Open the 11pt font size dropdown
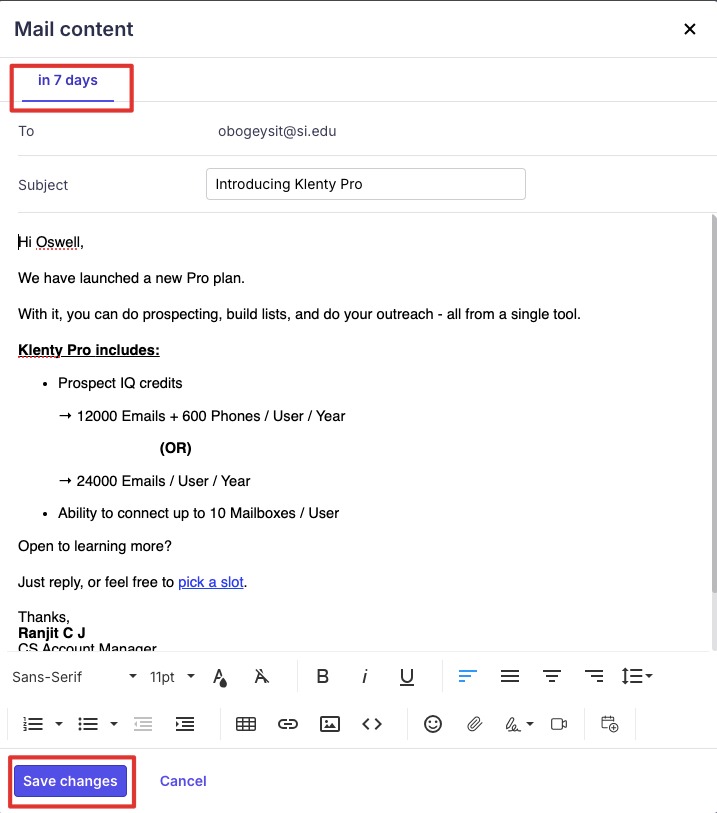 tap(172, 677)
